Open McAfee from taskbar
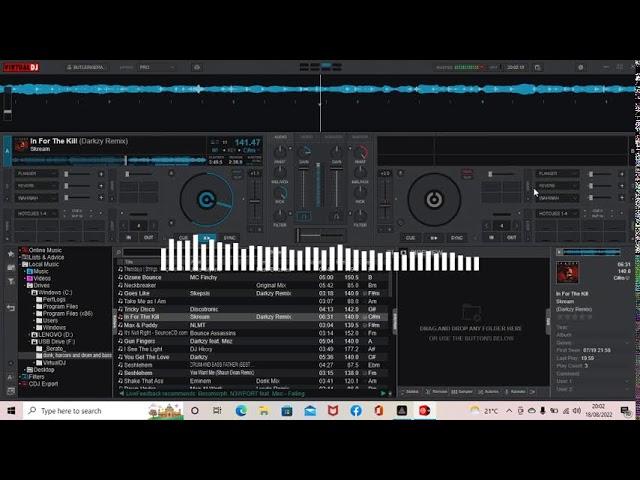Screen dimensions: 640x480 coord(333,411)
